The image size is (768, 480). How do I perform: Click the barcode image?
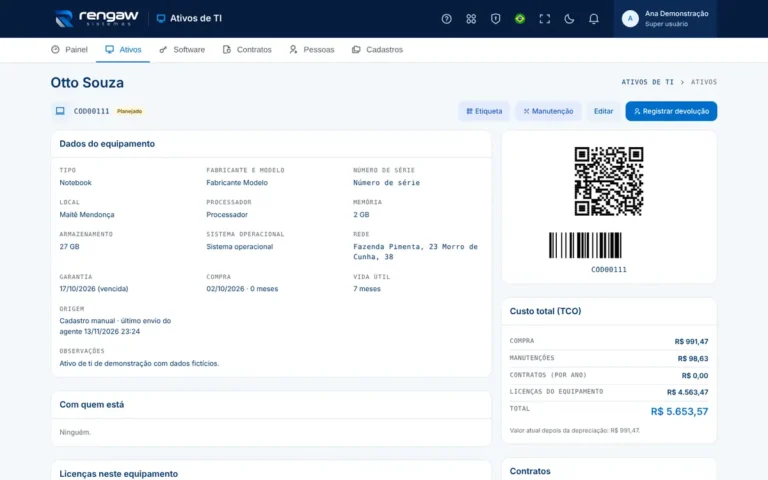click(585, 245)
